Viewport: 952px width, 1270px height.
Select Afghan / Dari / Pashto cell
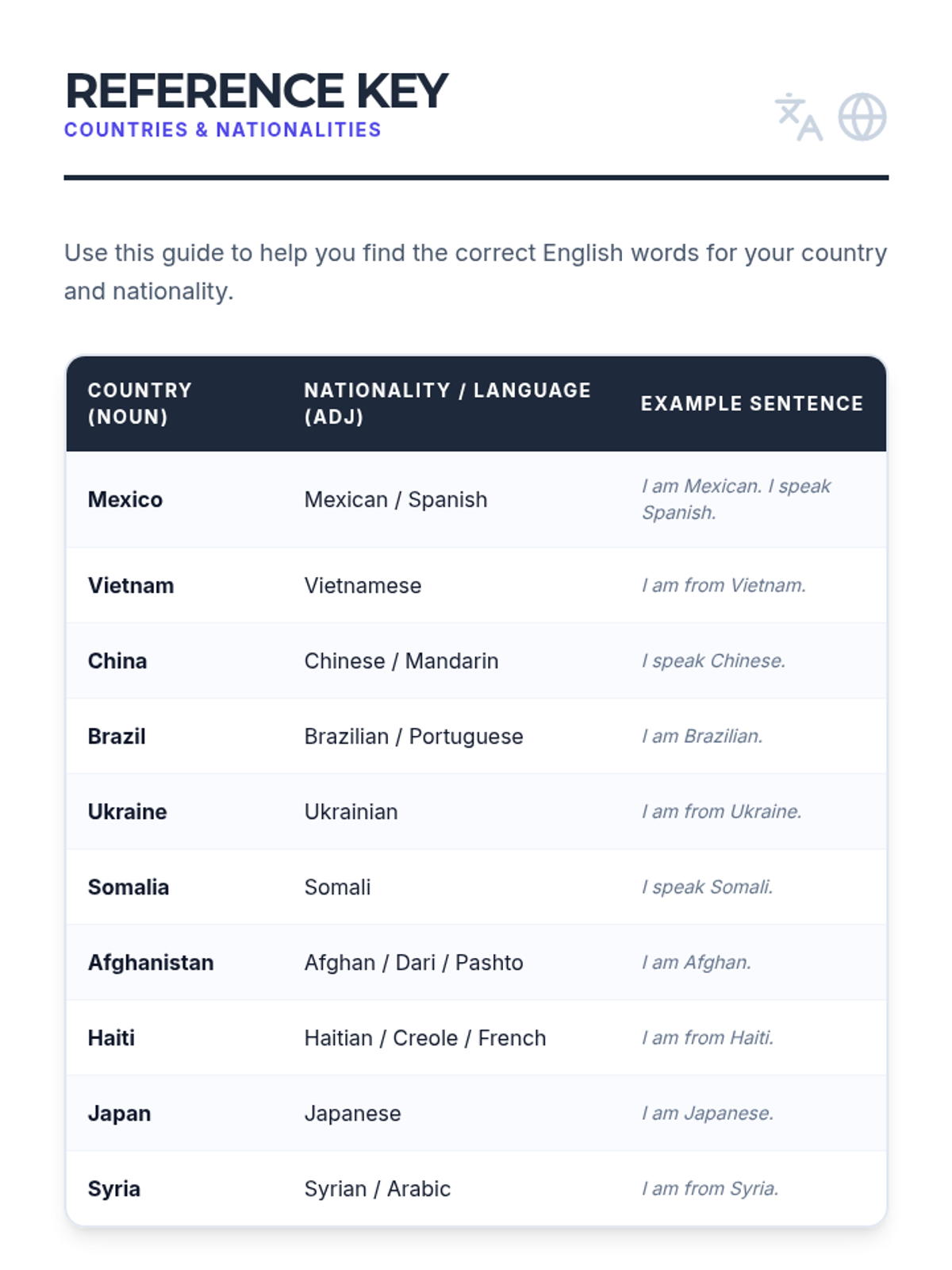(413, 963)
